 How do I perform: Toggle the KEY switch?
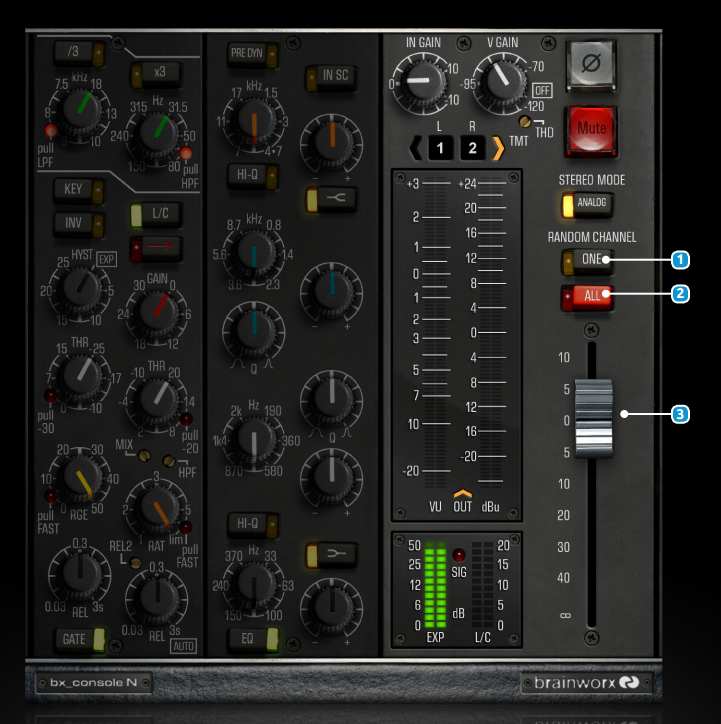(78, 190)
